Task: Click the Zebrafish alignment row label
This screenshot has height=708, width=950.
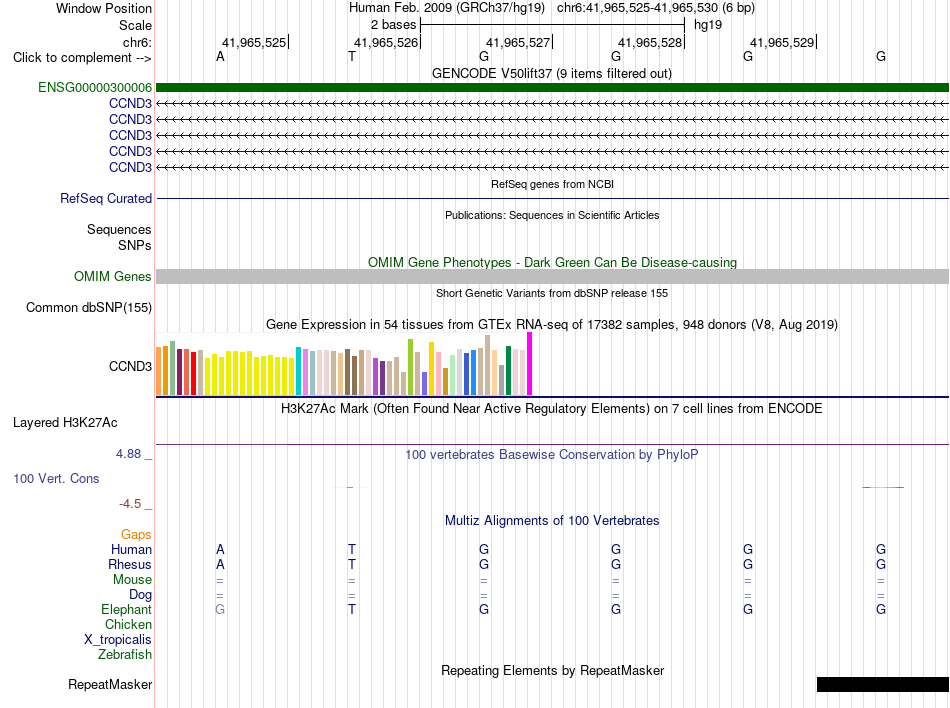Action: (x=125, y=654)
